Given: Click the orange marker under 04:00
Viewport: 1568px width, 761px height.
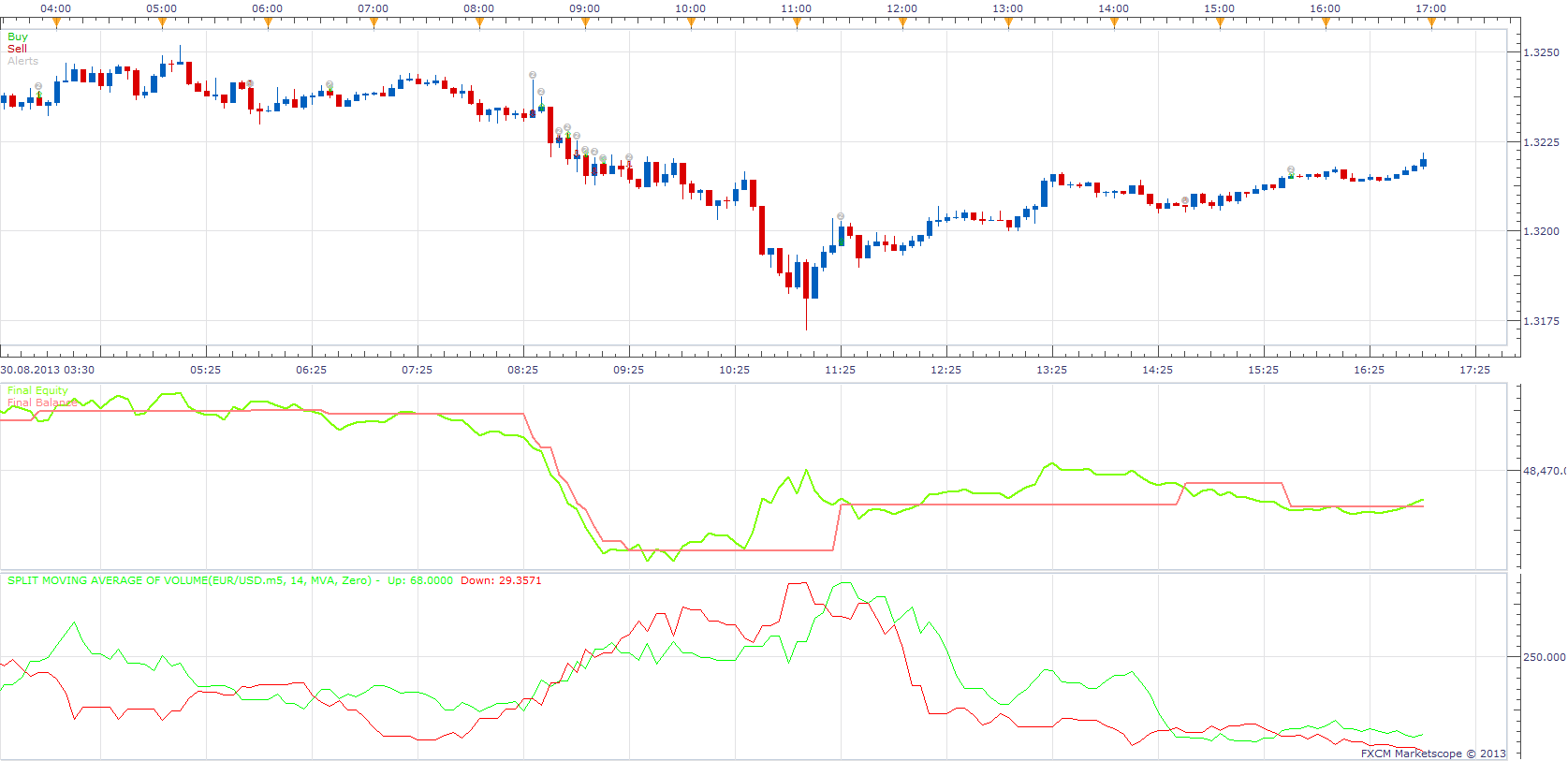Looking at the screenshot, I should (x=56, y=23).
